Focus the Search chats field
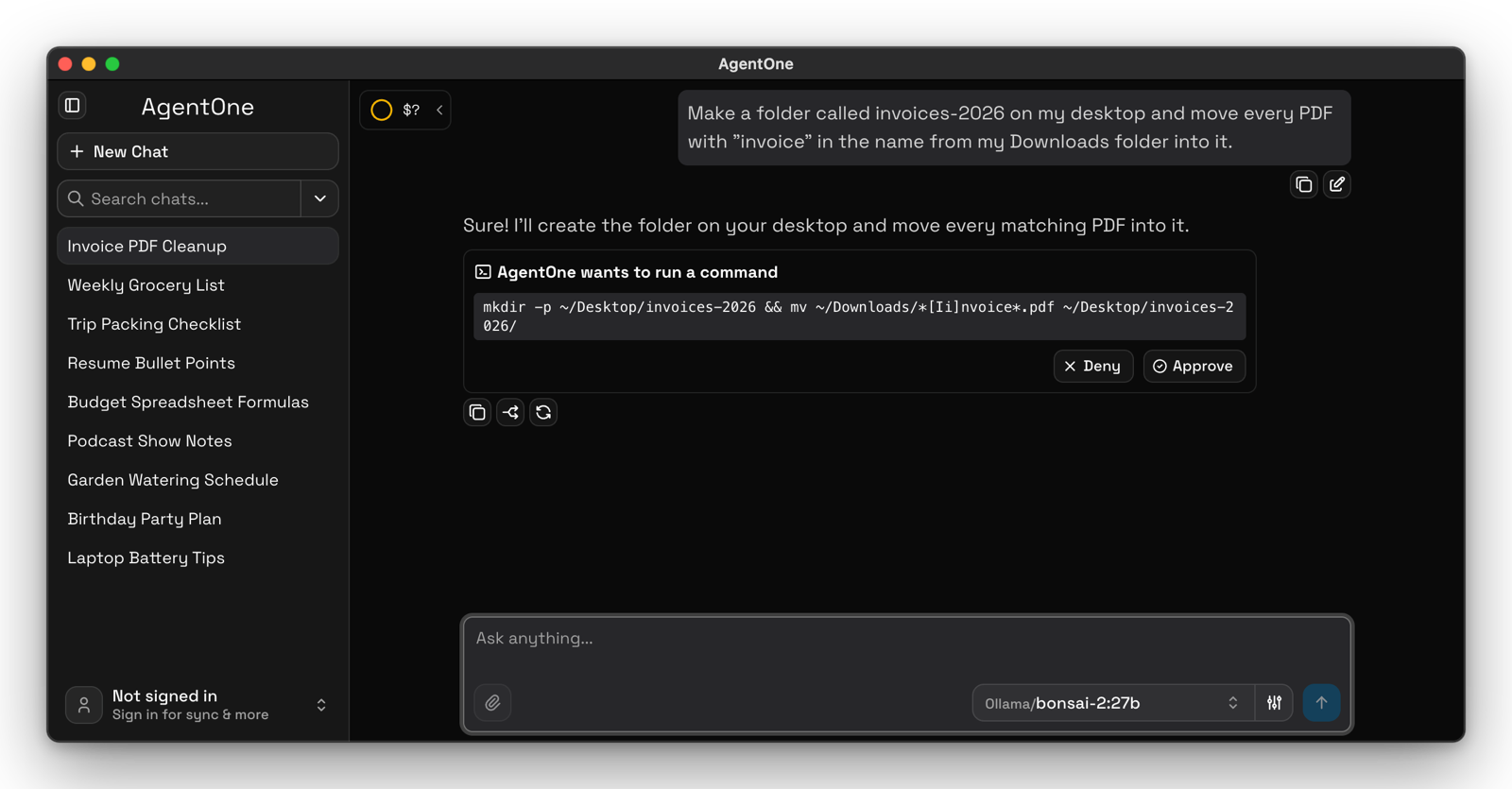Image resolution: width=1512 pixels, height=789 pixels. [x=180, y=198]
